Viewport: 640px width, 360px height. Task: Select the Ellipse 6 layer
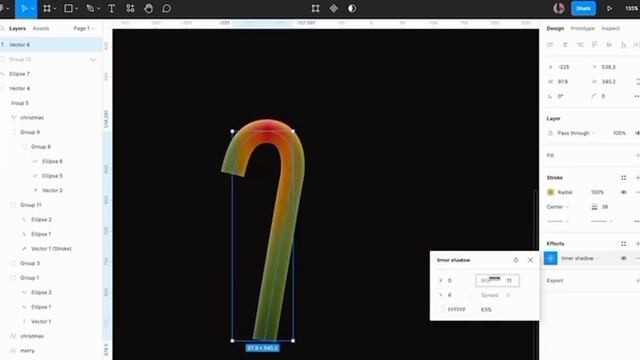click(51, 161)
